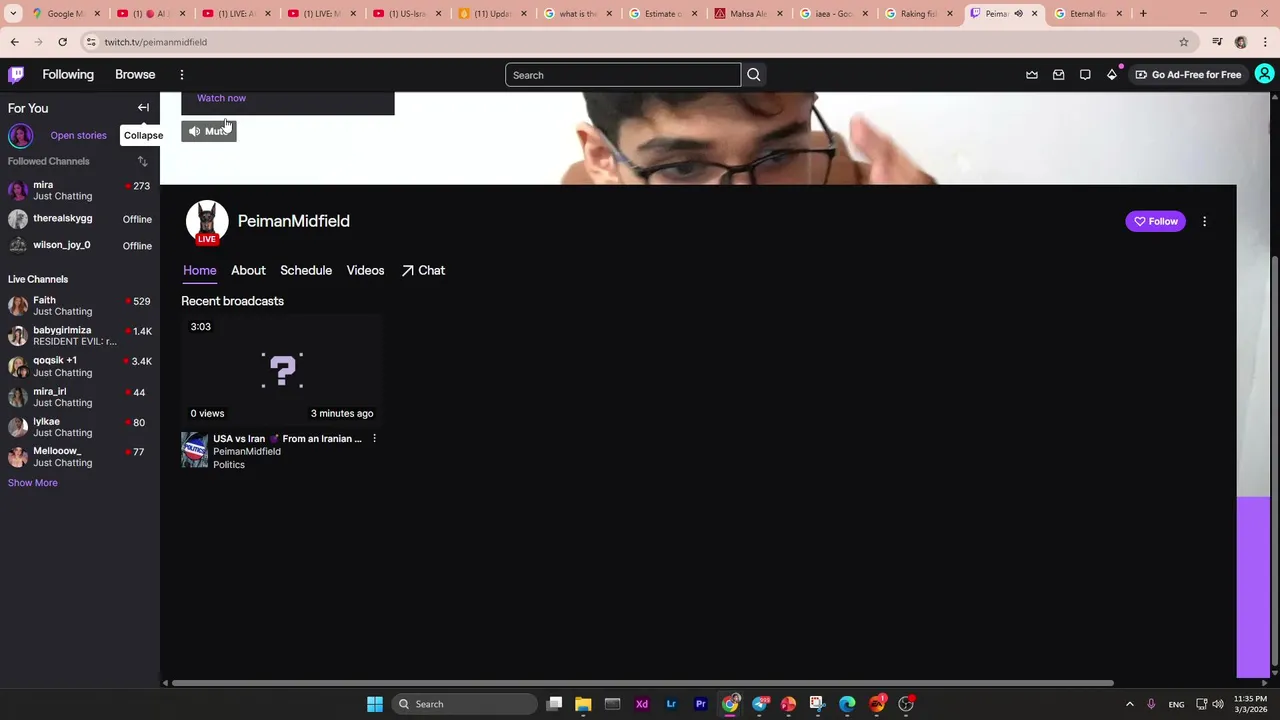Open live channel Melloow_
1280x720 pixels.
click(x=79, y=457)
